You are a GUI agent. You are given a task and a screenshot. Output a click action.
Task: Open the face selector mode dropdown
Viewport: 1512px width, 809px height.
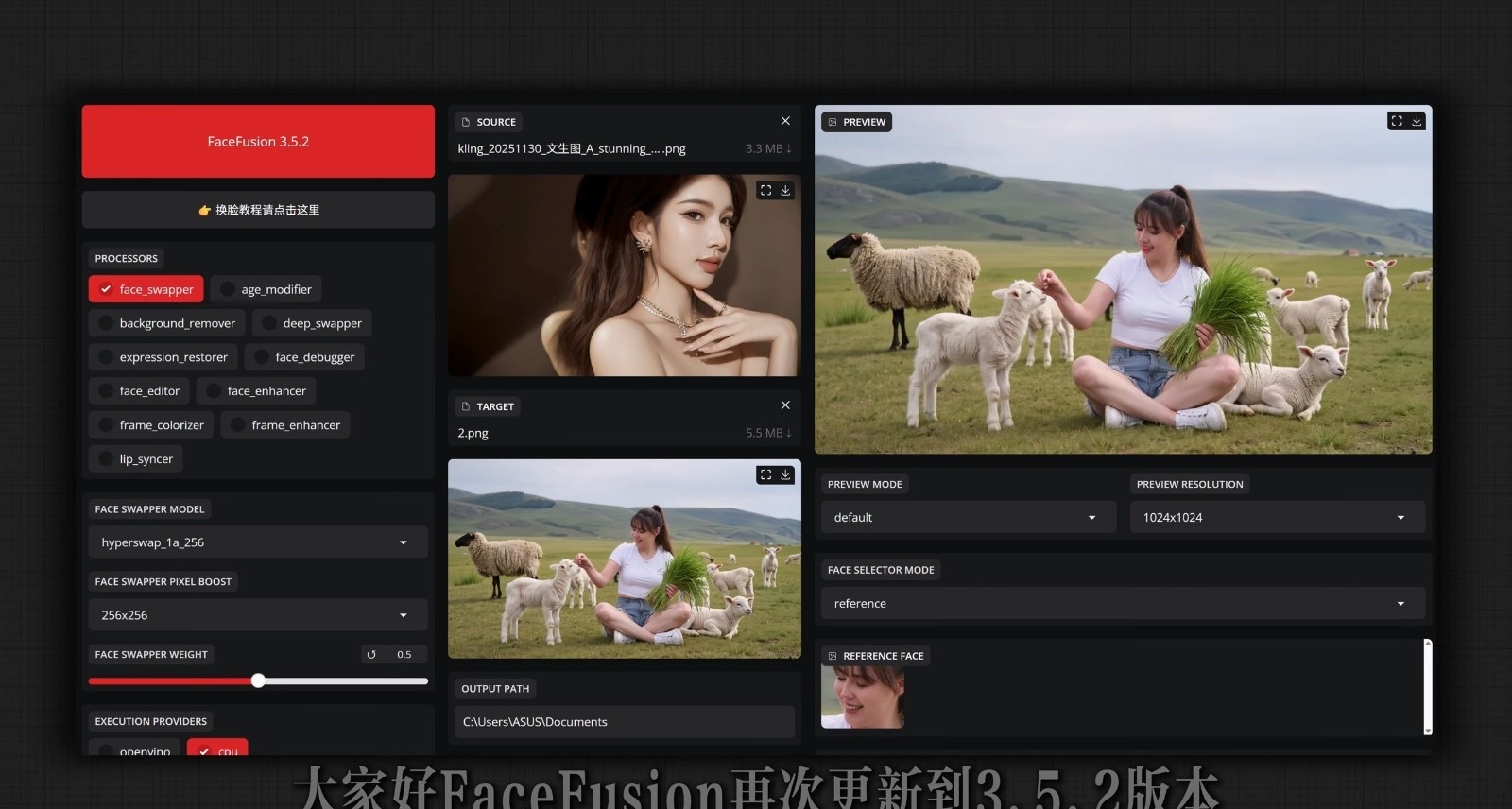coord(1123,604)
